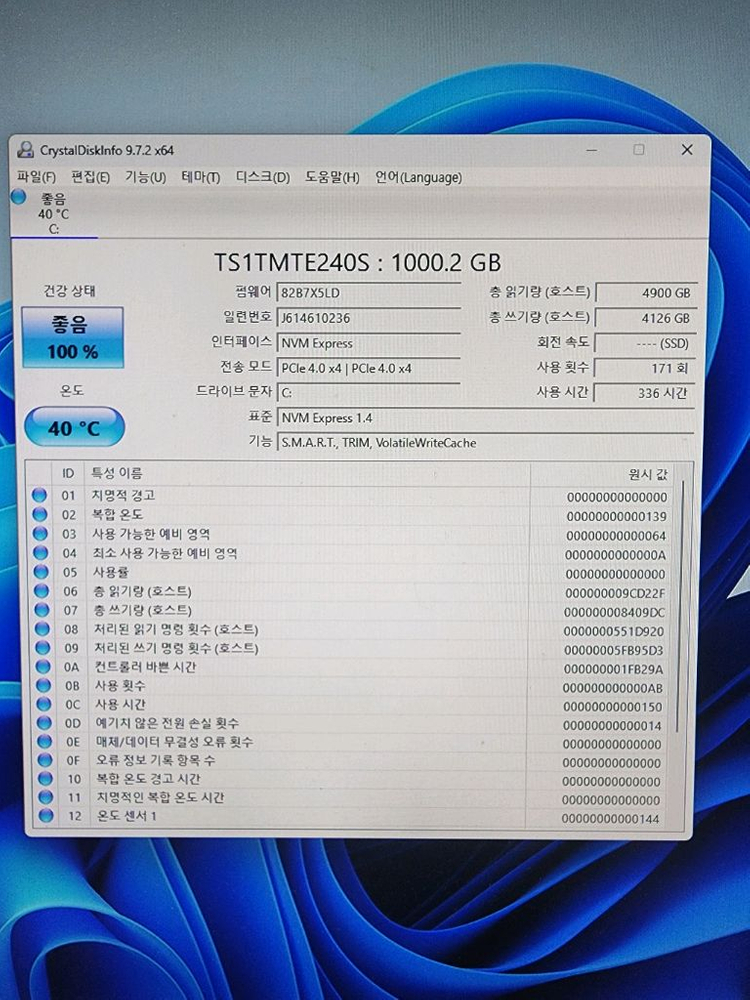Image resolution: width=750 pixels, height=1000 pixels.
Task: Click the ID column header
Action: point(68,473)
